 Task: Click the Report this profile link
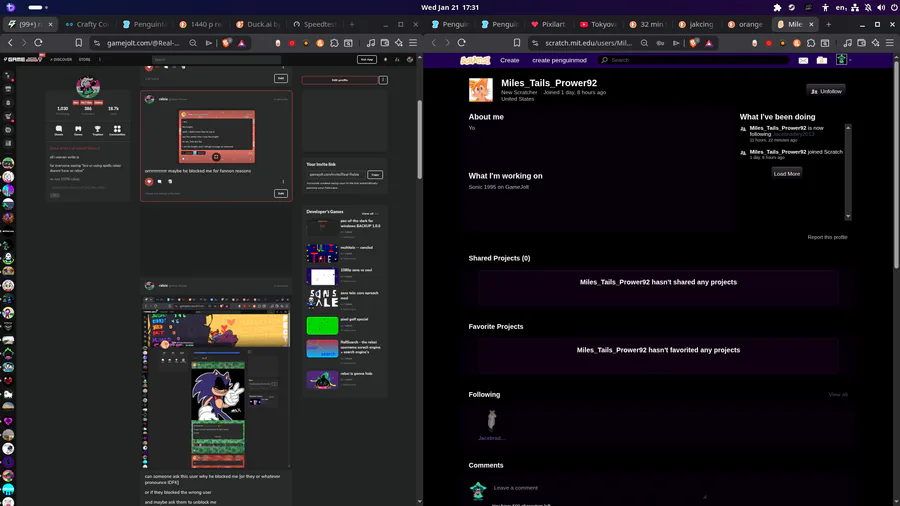[827, 237]
